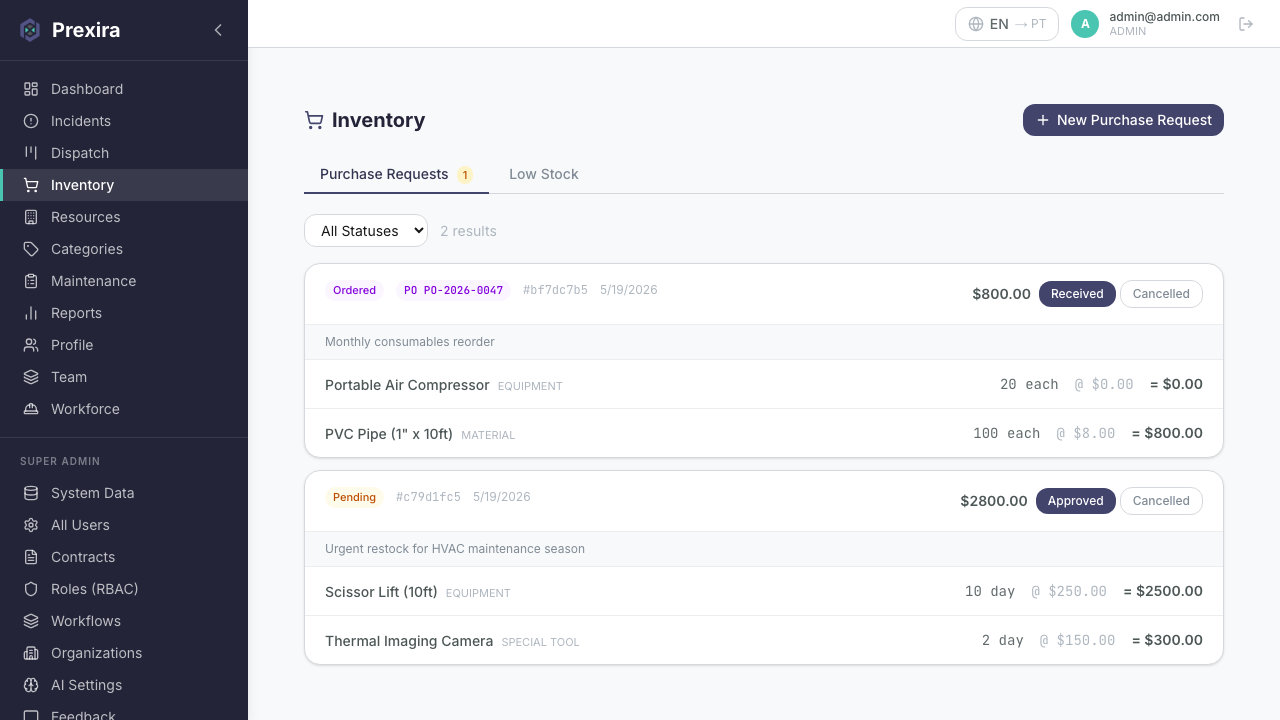Click the cart icon beside Inventory heading
Image resolution: width=1280 pixels, height=720 pixels.
tap(314, 120)
